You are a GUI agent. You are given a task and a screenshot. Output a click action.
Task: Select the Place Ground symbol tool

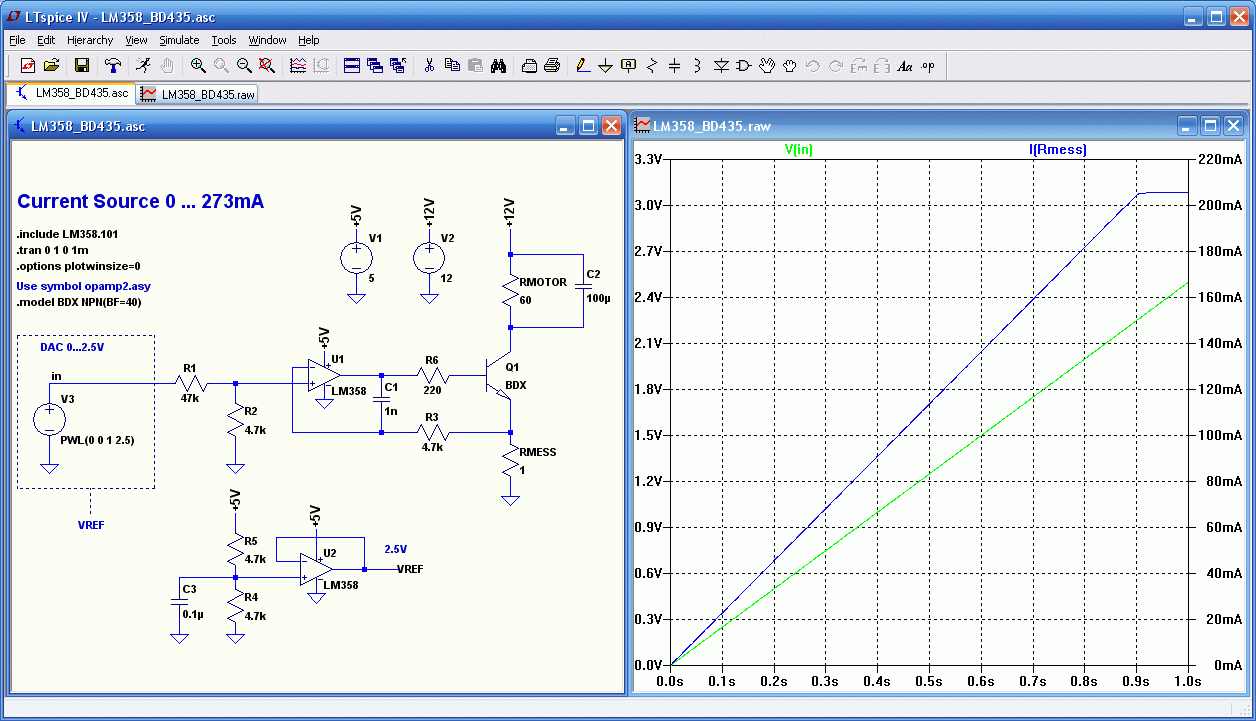point(606,66)
